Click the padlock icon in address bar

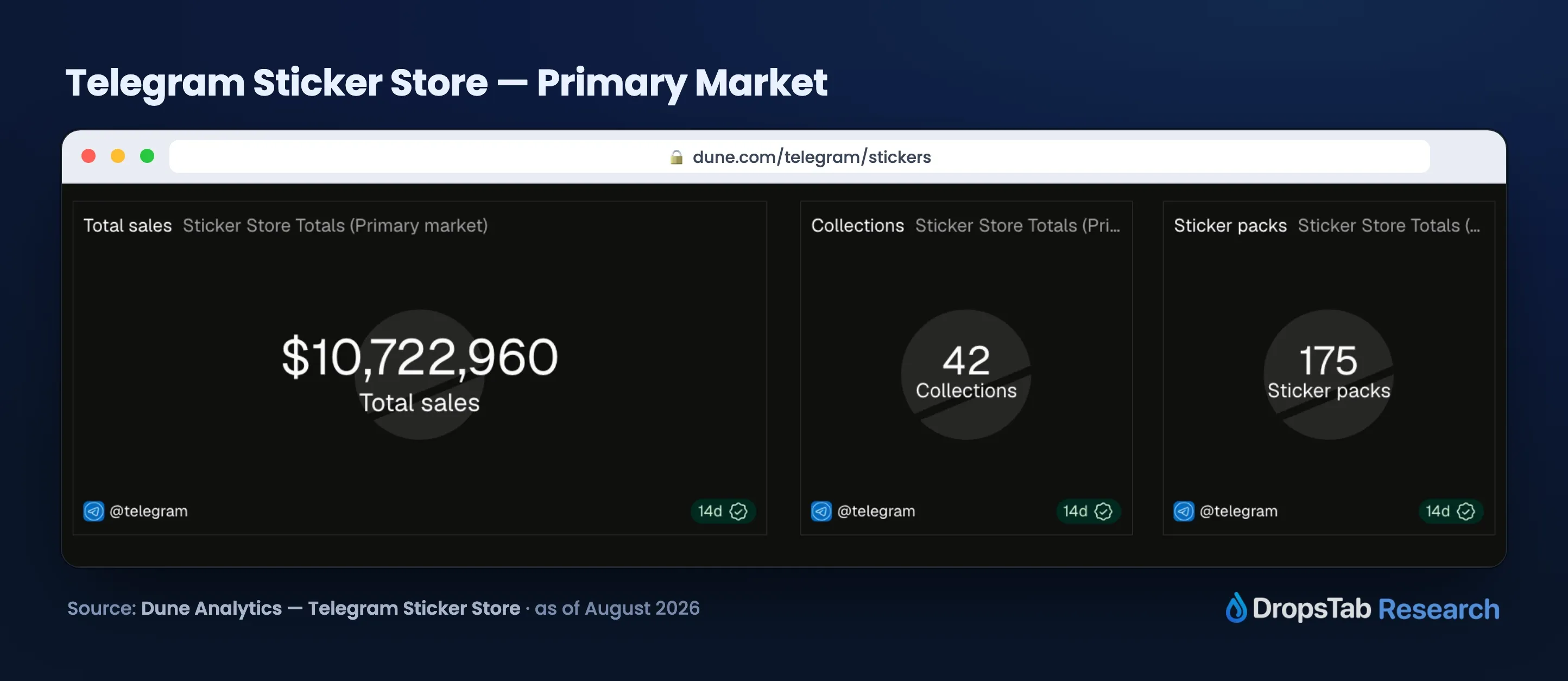(676, 157)
